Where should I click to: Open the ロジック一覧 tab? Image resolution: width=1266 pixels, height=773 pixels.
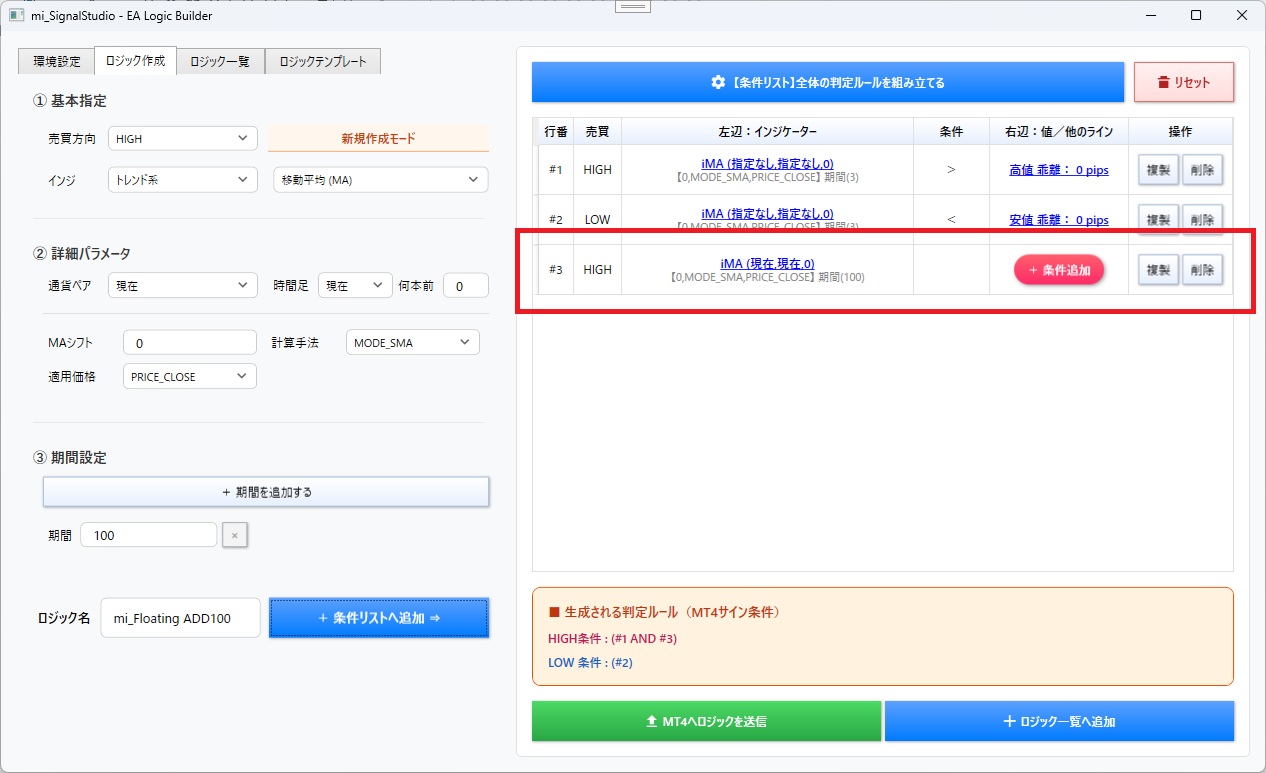coord(220,61)
